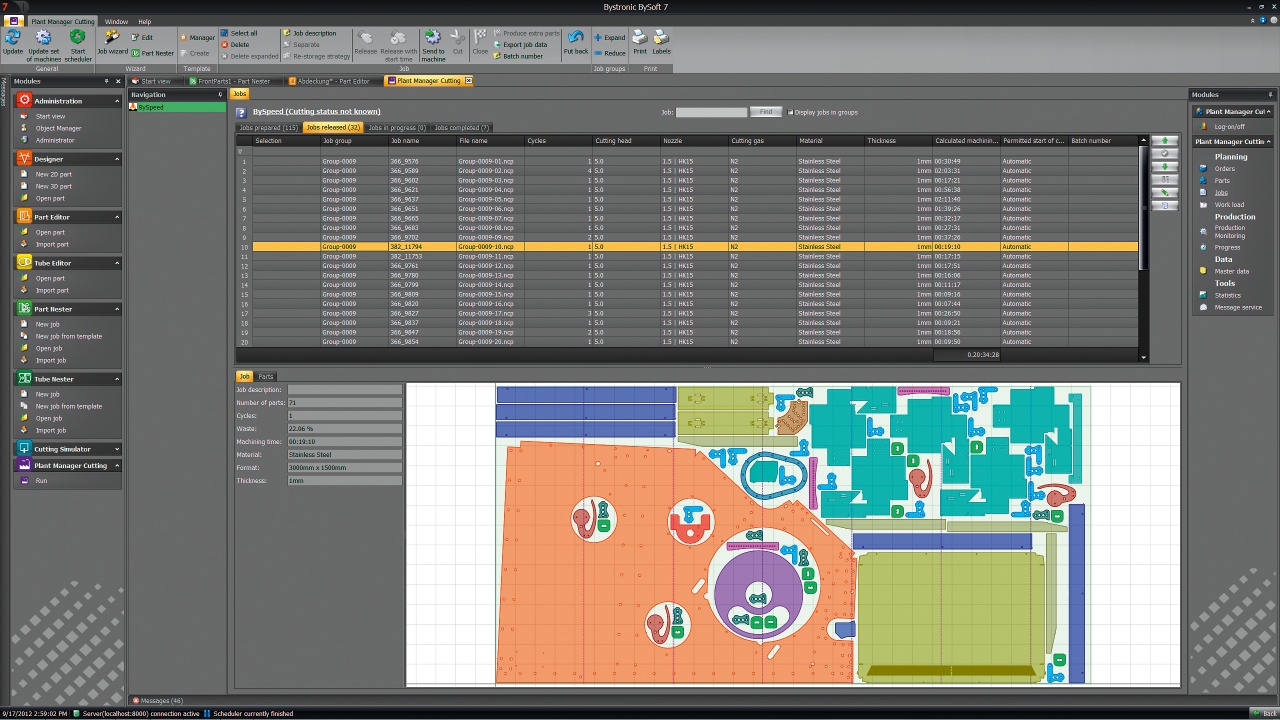Switch to Jobs prepared tab
Viewport: 1280px width, 720px height.
[x=268, y=128]
